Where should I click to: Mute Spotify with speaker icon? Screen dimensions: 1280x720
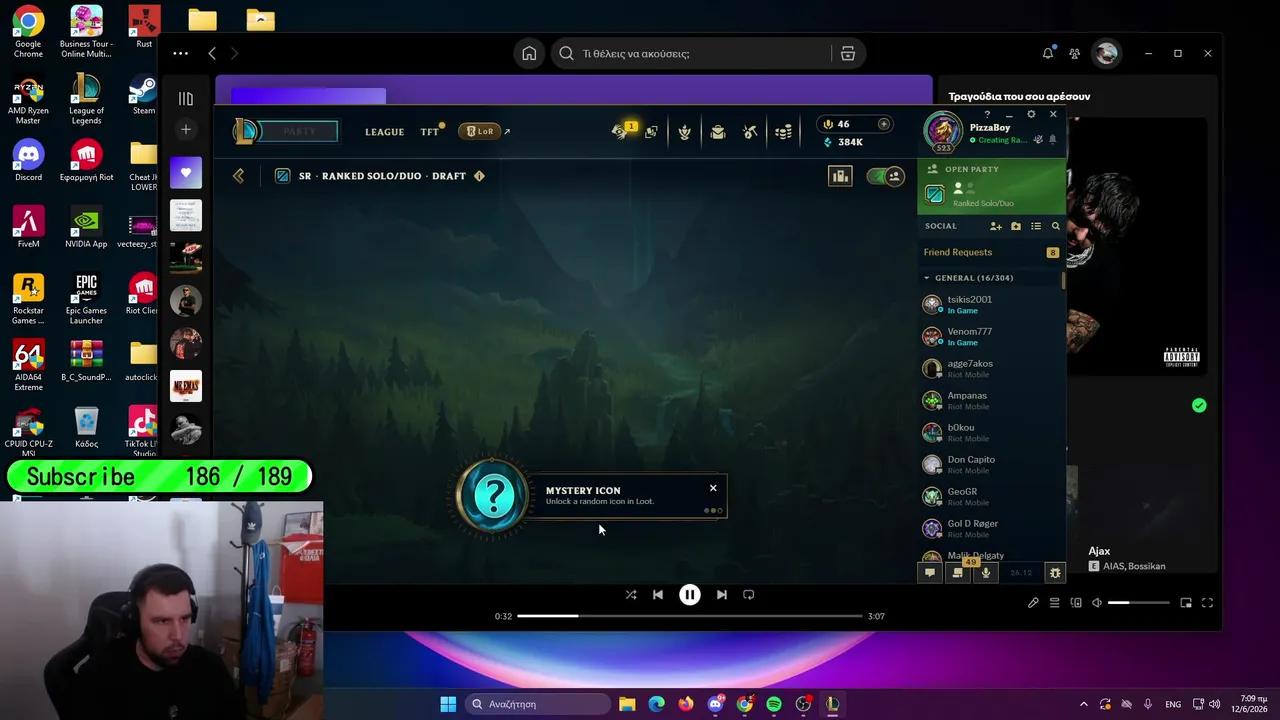1097,603
